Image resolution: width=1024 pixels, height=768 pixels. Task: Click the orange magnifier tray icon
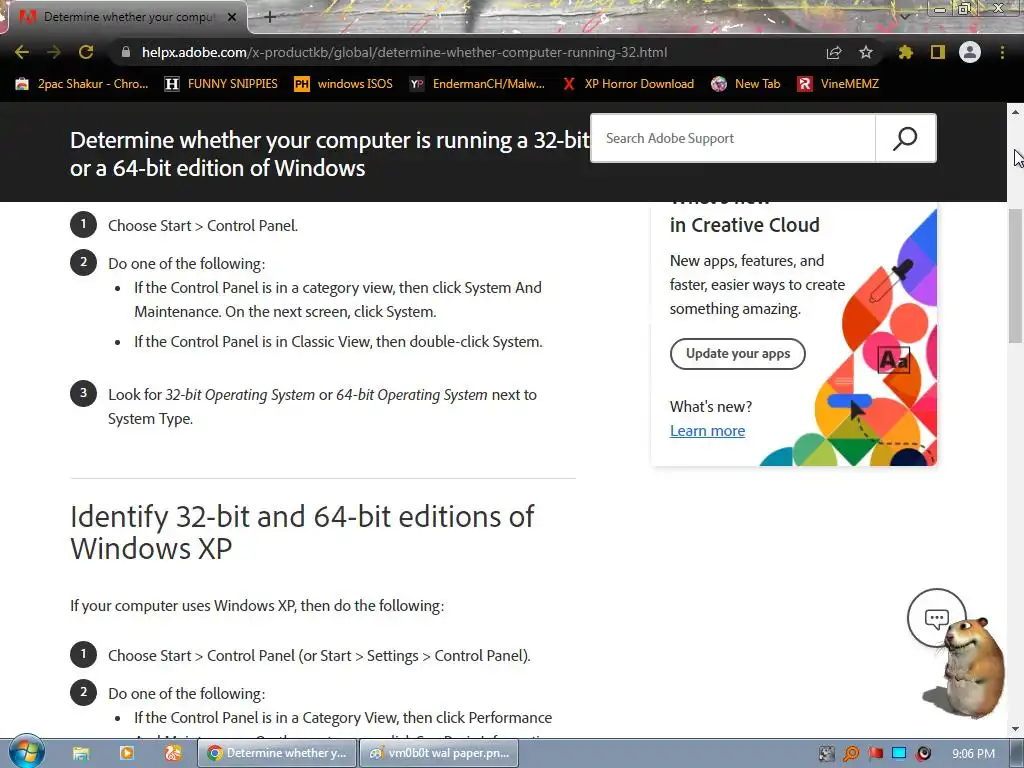[851, 754]
